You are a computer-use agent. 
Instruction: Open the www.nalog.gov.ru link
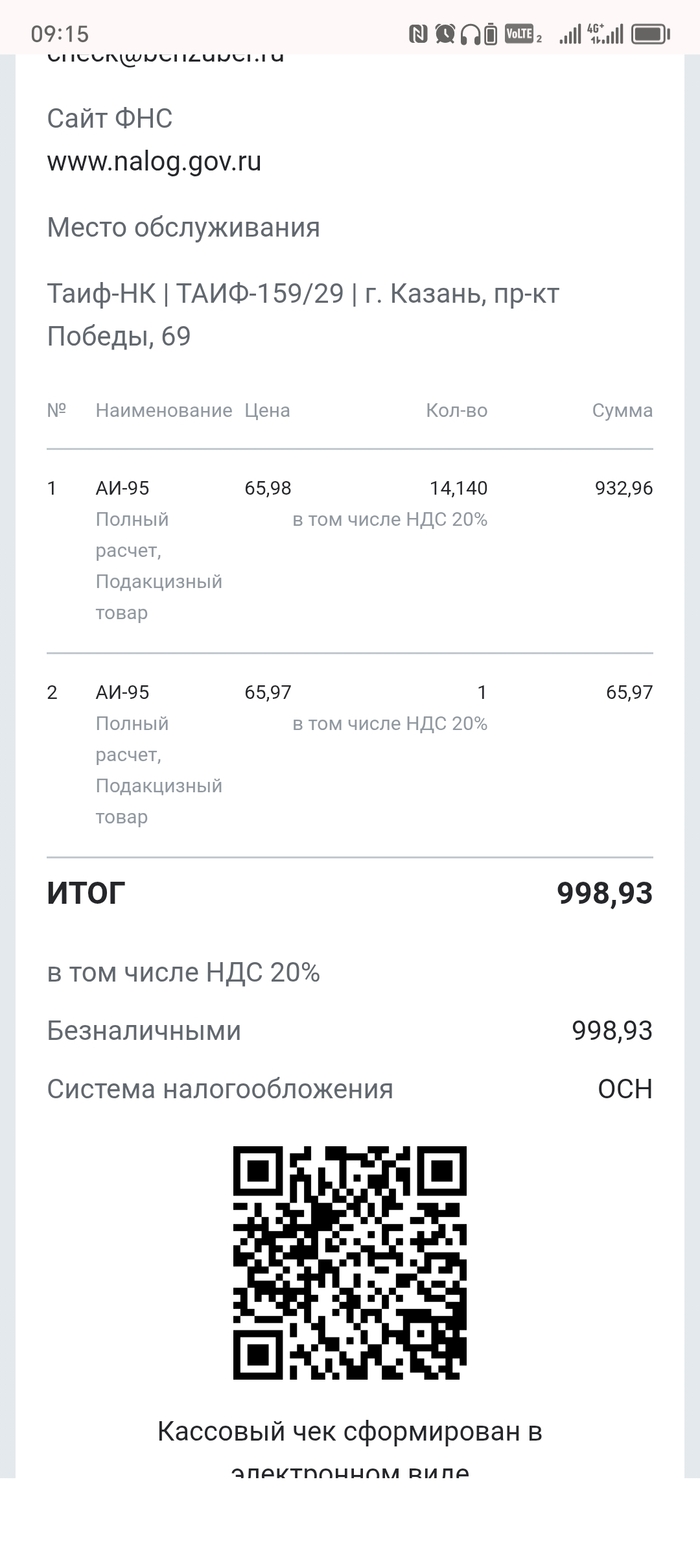pos(154,162)
